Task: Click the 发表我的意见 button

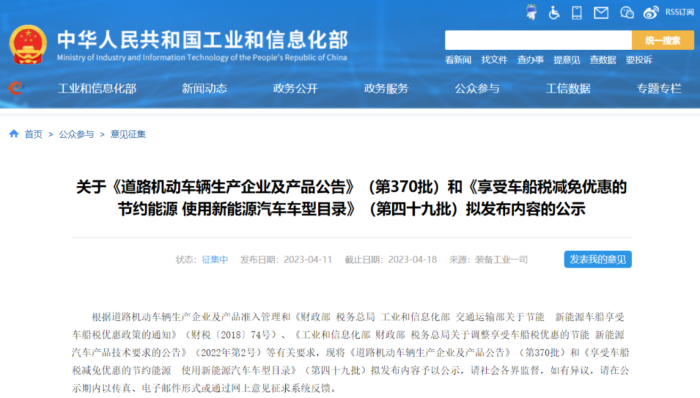Action: point(598,259)
